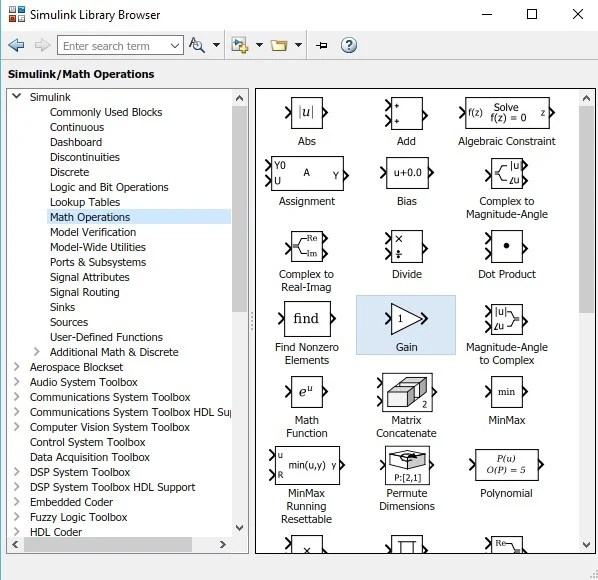598x580 pixels.
Task: Select Control System Toolbox entry
Action: (x=88, y=442)
